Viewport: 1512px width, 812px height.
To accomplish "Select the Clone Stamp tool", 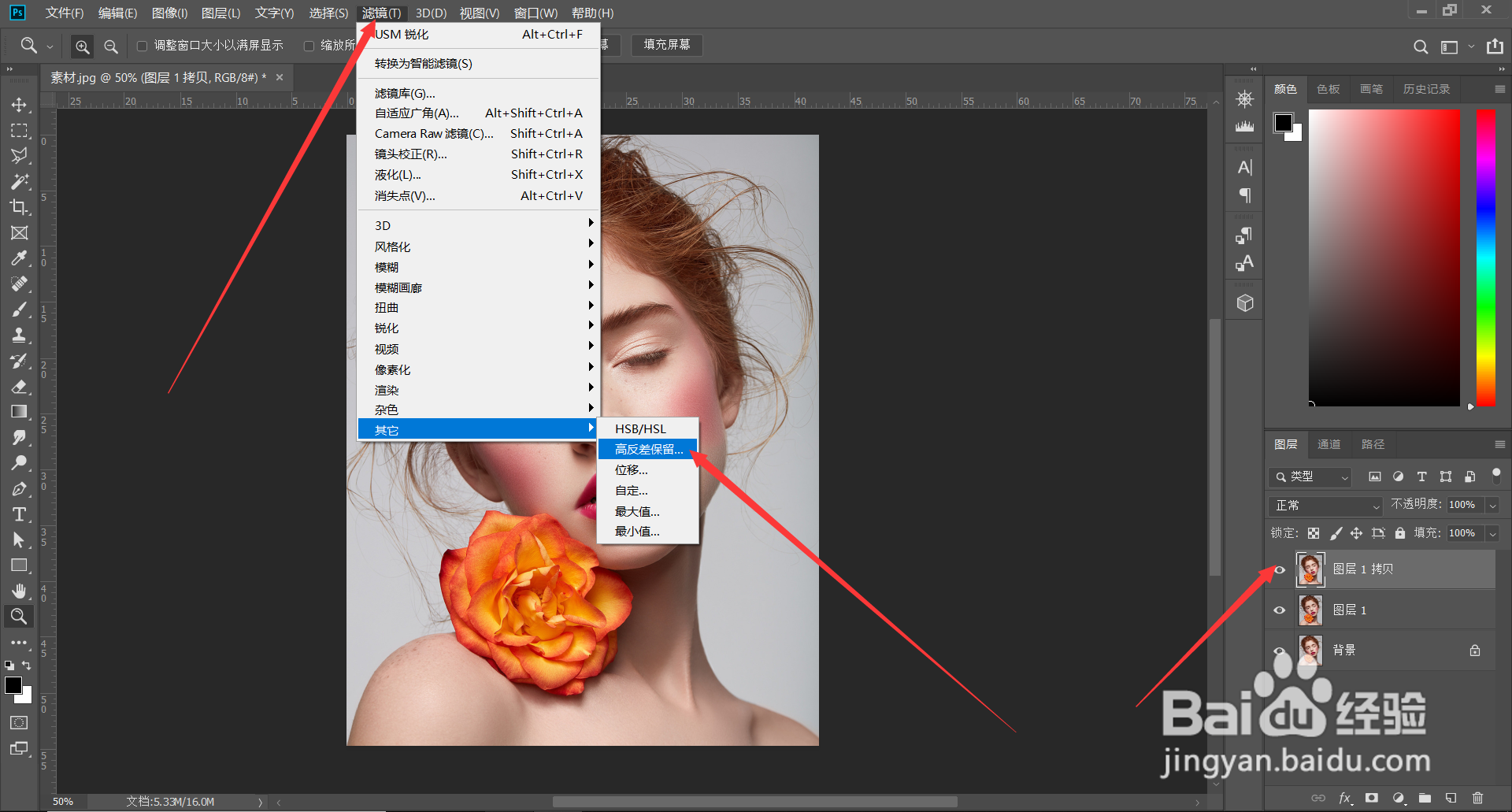I will click(x=20, y=335).
